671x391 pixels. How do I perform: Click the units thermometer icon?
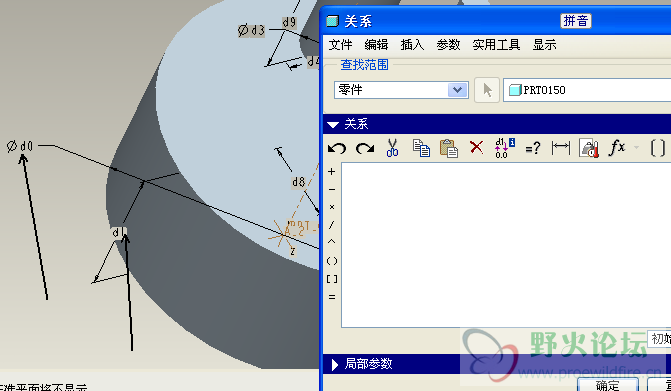click(589, 148)
